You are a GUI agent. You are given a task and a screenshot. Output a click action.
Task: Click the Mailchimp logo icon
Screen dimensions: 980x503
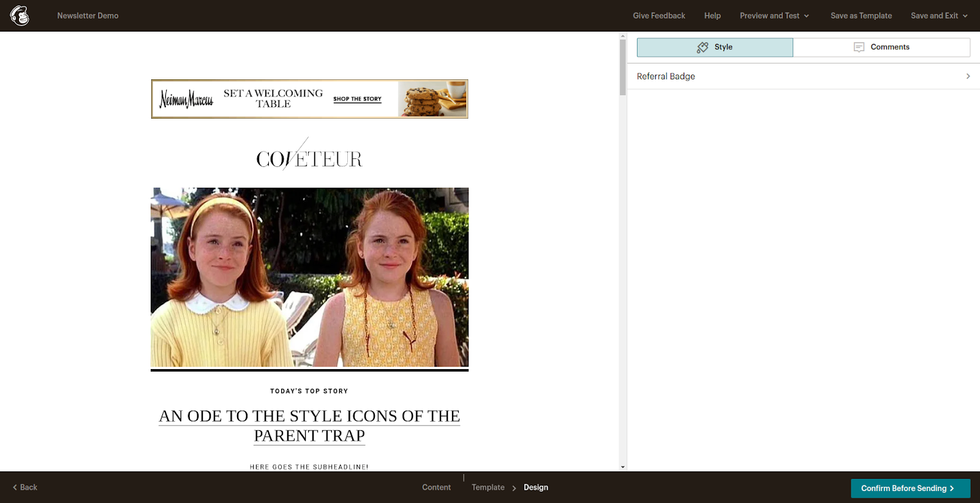pos(19,16)
